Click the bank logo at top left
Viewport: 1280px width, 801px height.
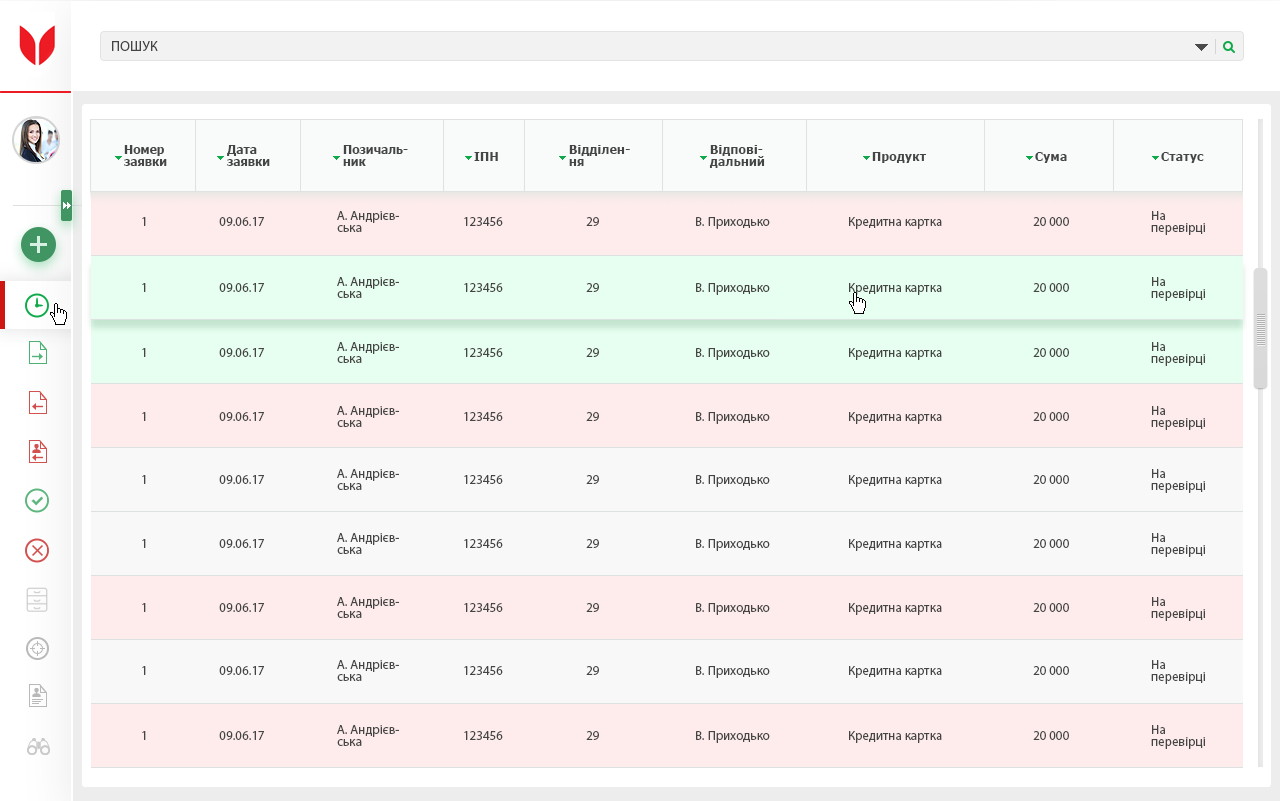pos(37,46)
